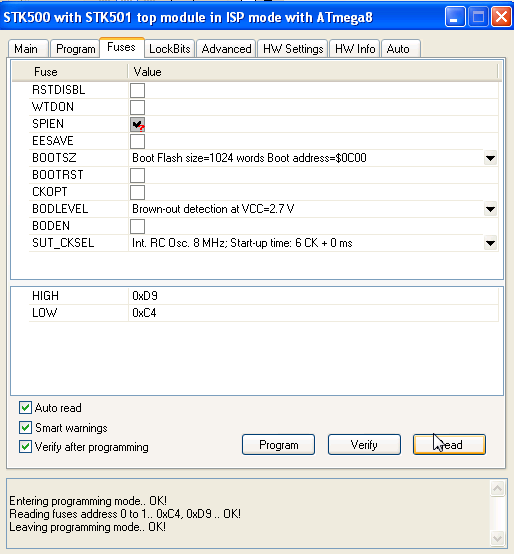
Task: Click the HIGH byte label
Action: (x=46, y=296)
